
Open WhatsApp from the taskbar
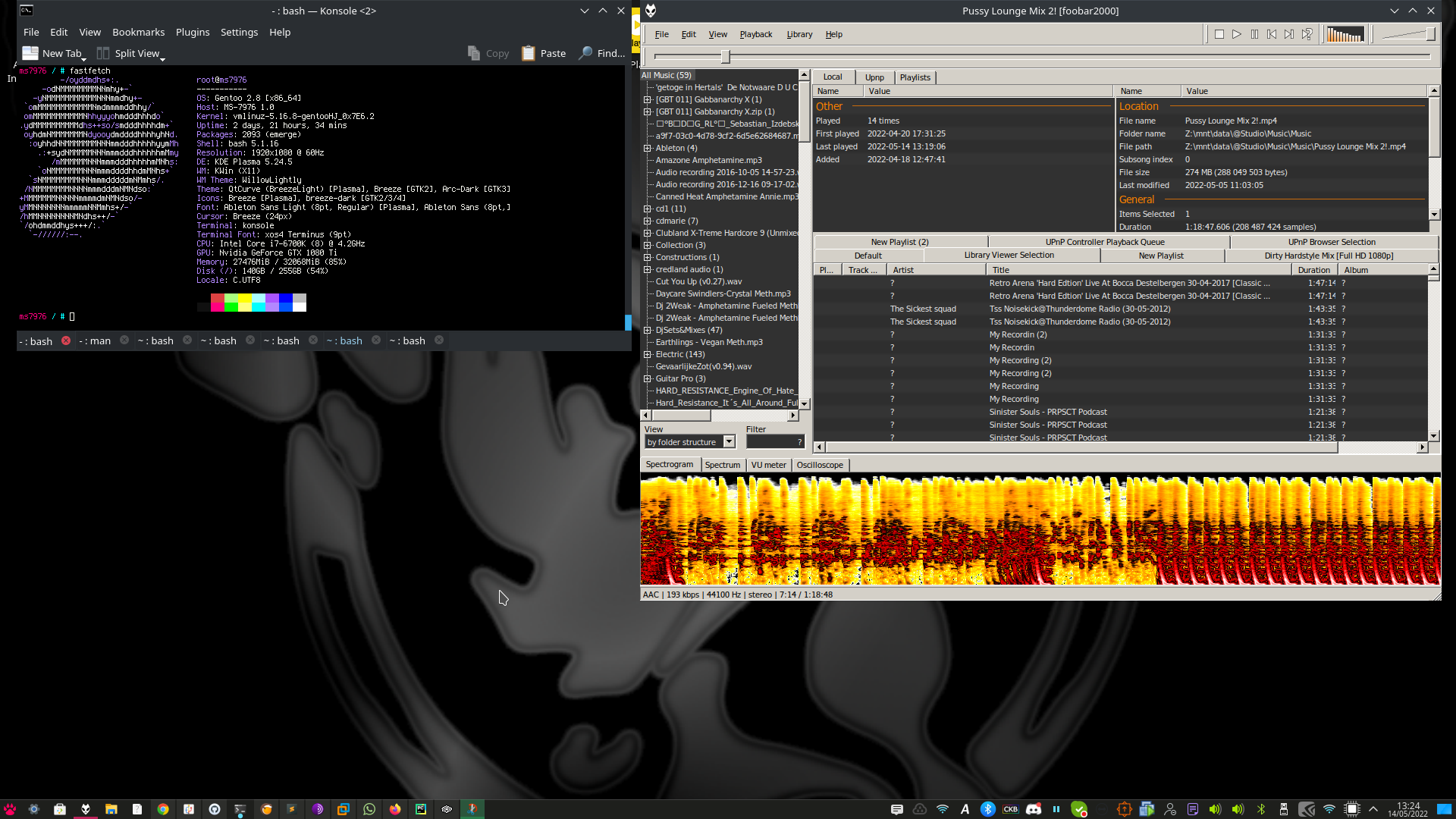click(x=369, y=809)
